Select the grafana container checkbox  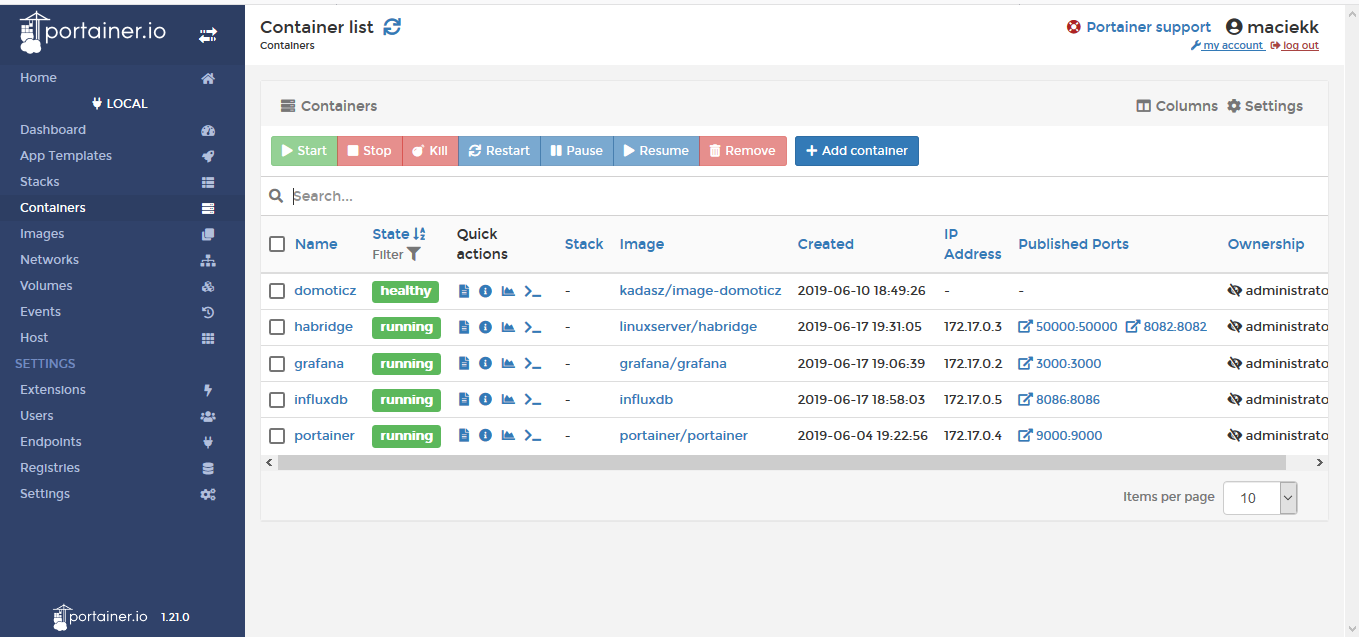click(x=277, y=364)
